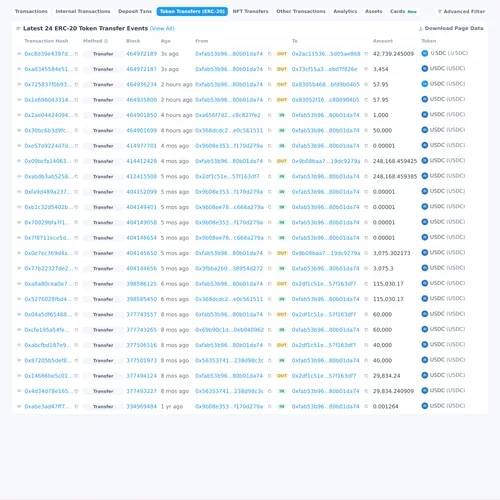Open quick view eye icon for 0xe57d9224d7d row
Viewport: 500px width, 500px height.
(19, 146)
